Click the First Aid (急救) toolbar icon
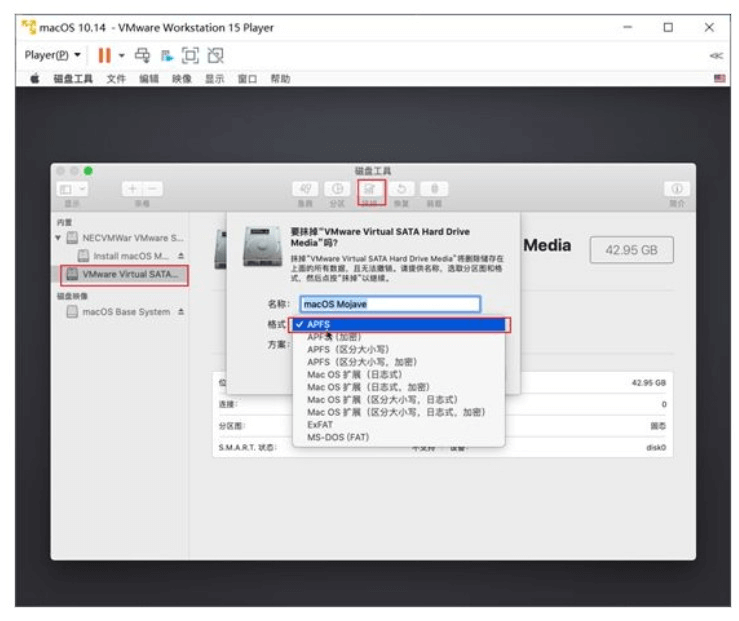This screenshot has width=739, height=621. [305, 188]
